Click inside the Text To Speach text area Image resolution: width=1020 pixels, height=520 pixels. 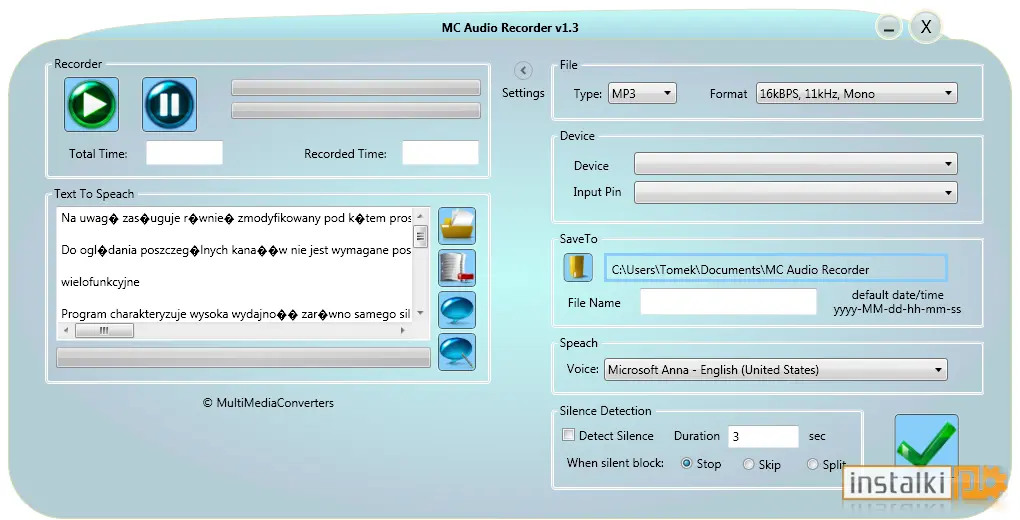click(x=235, y=266)
